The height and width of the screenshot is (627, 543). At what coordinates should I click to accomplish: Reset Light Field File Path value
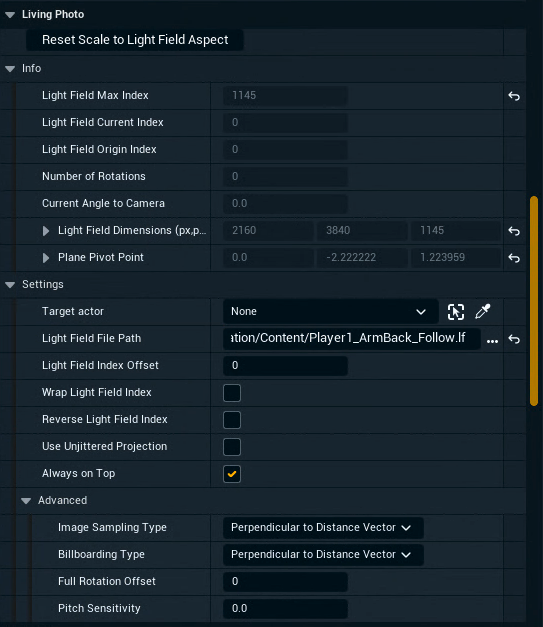point(514,339)
